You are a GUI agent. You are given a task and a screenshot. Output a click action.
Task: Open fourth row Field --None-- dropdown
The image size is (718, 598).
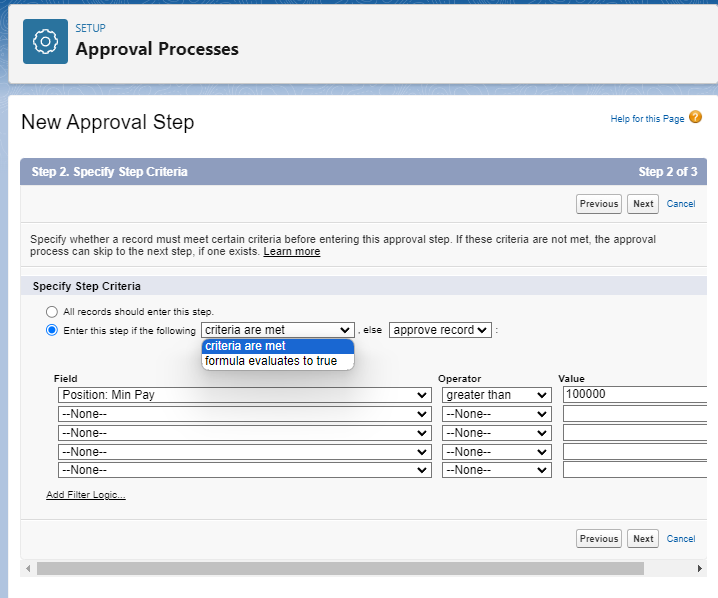coord(245,452)
